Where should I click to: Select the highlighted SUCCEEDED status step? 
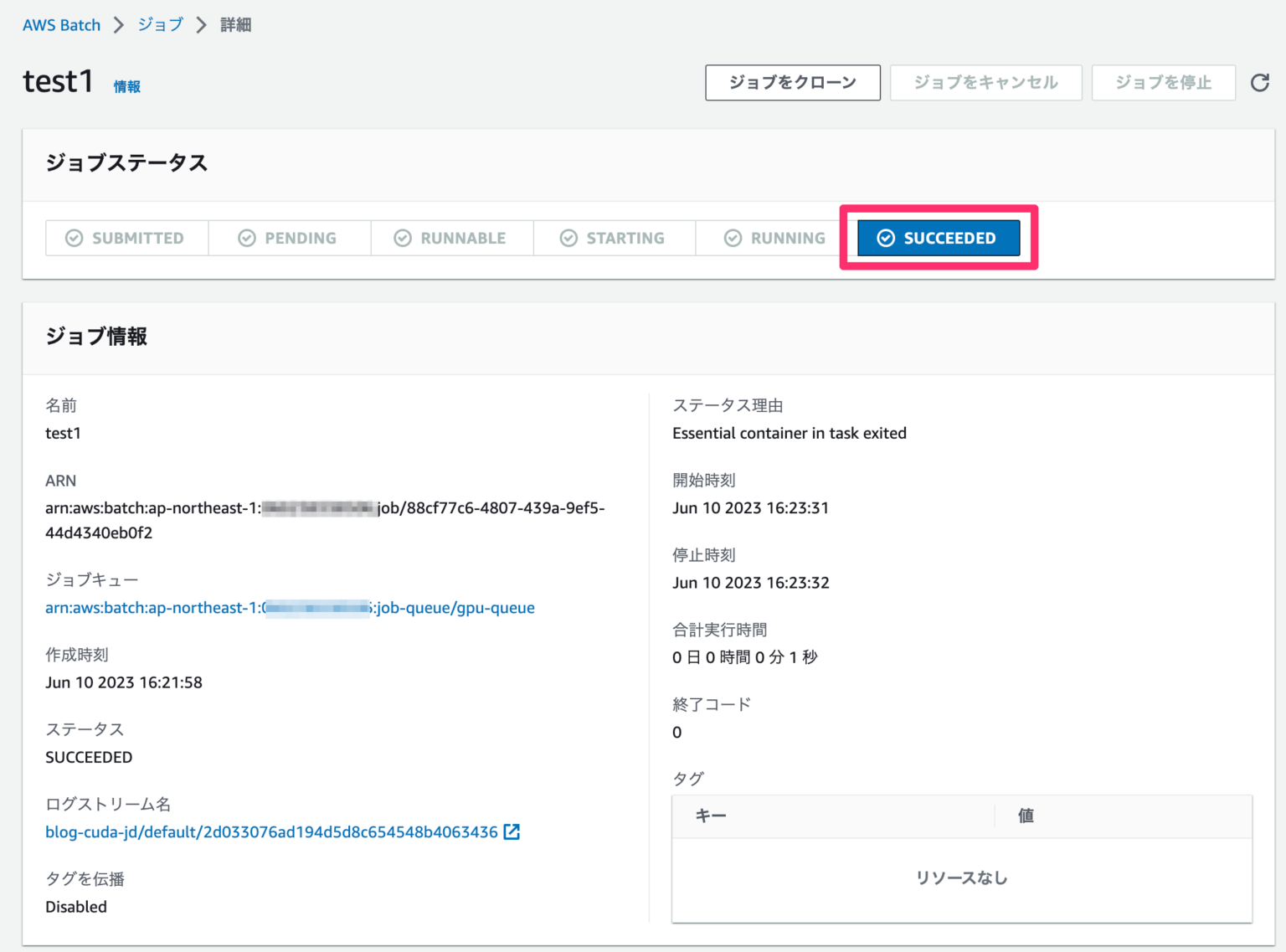coord(938,238)
